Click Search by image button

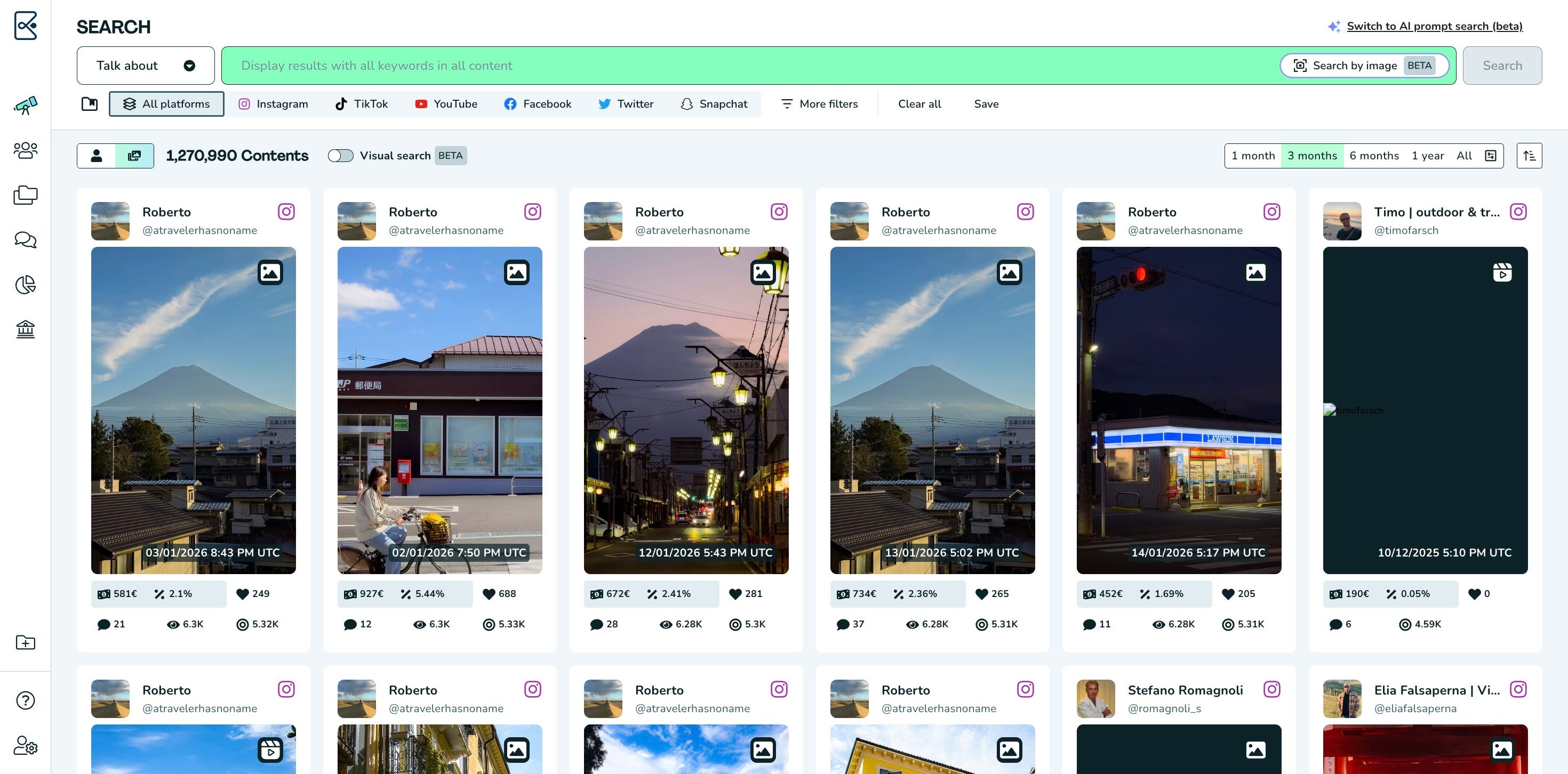coord(1364,66)
